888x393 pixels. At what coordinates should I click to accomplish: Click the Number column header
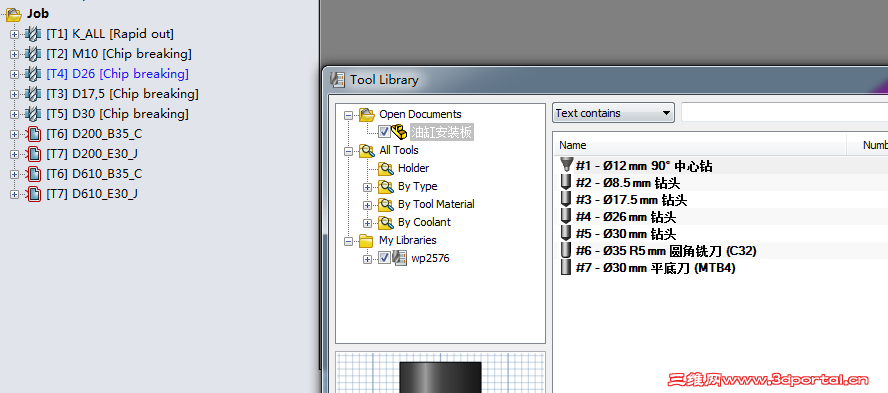coord(868,145)
